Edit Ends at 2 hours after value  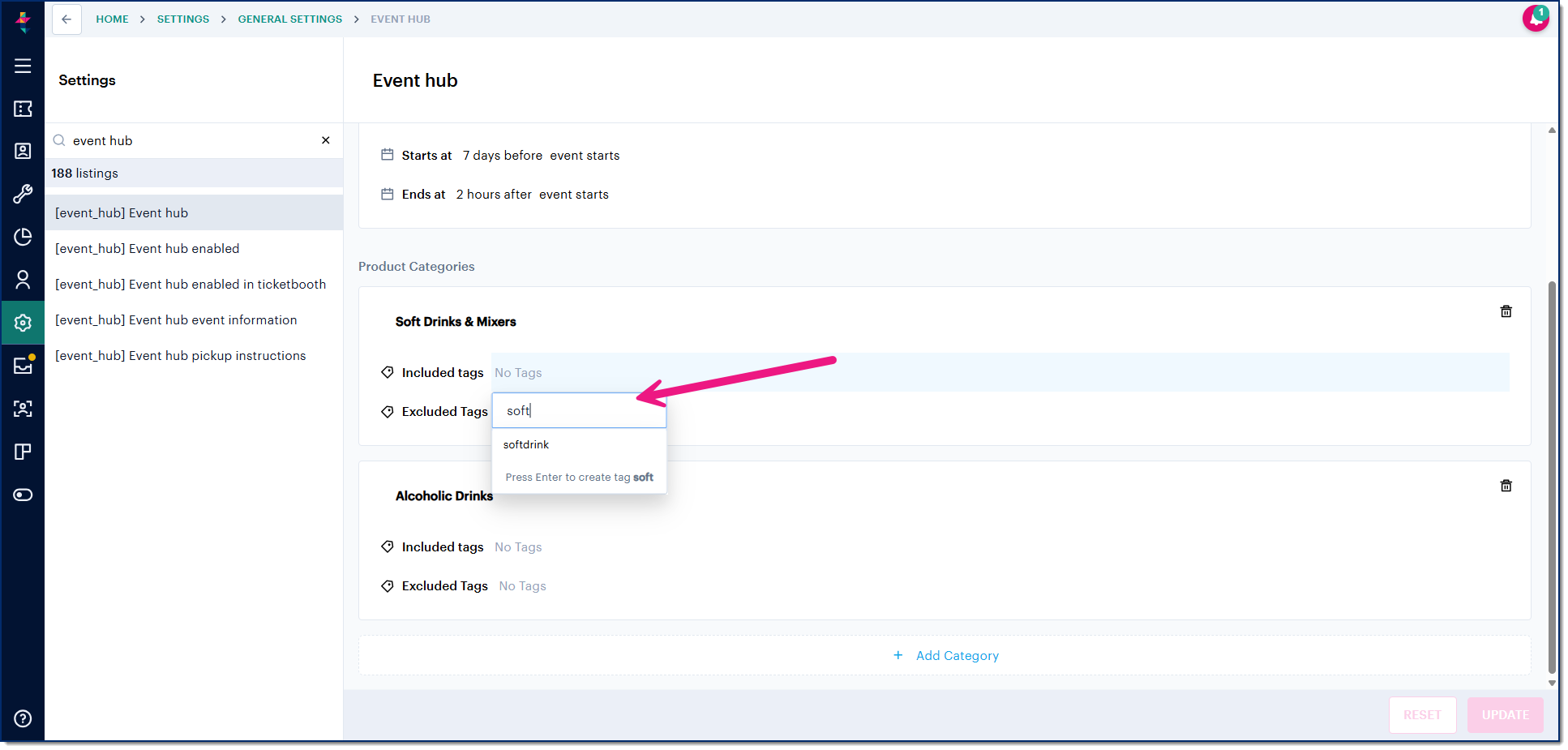click(x=494, y=194)
